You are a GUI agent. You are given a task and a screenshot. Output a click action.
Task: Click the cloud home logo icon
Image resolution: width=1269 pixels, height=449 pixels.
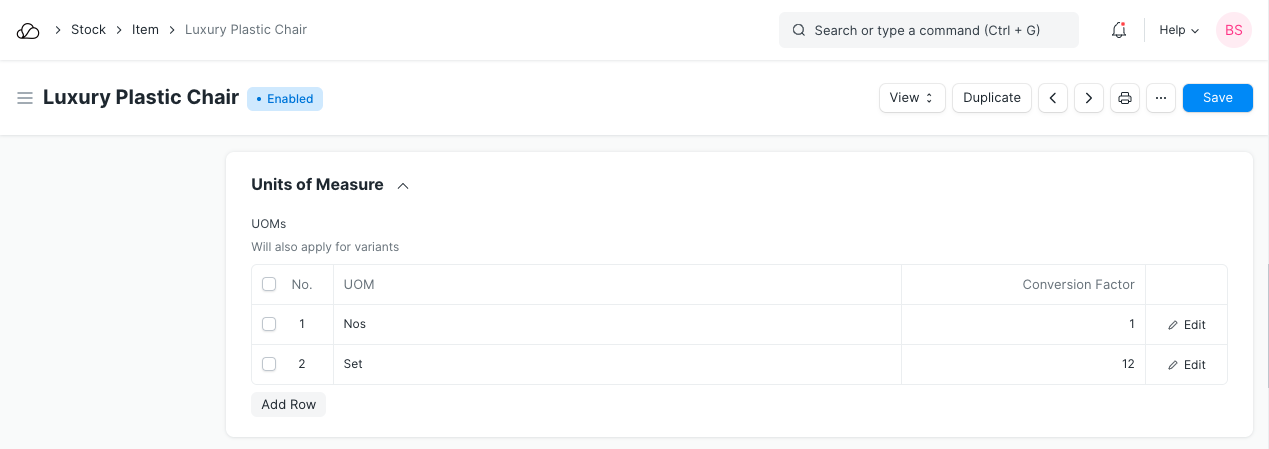[29, 31]
